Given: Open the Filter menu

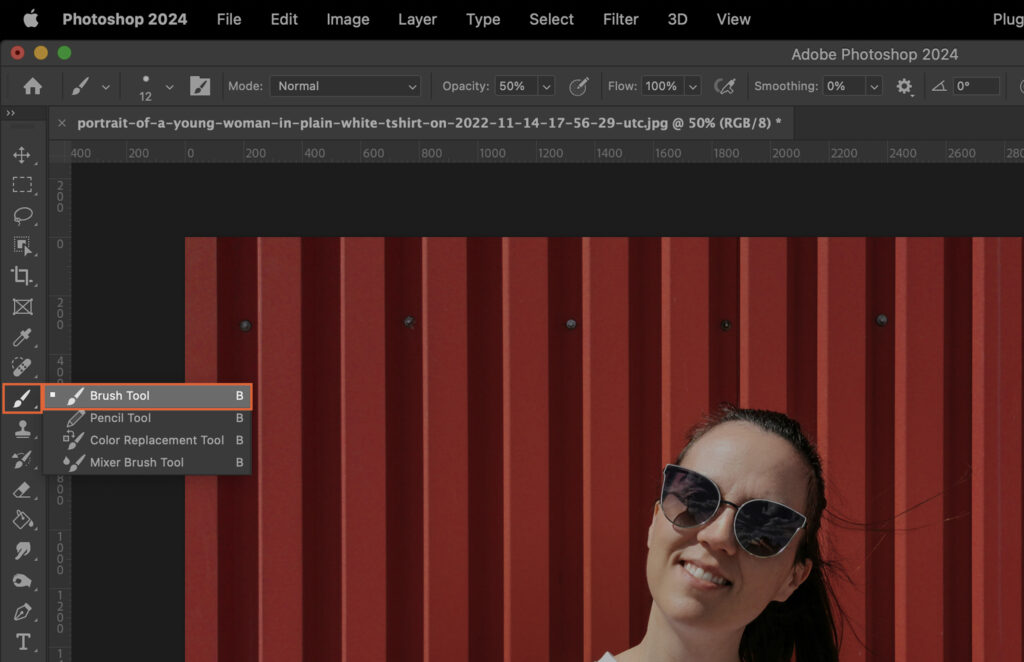Looking at the screenshot, I should pyautogui.click(x=620, y=19).
